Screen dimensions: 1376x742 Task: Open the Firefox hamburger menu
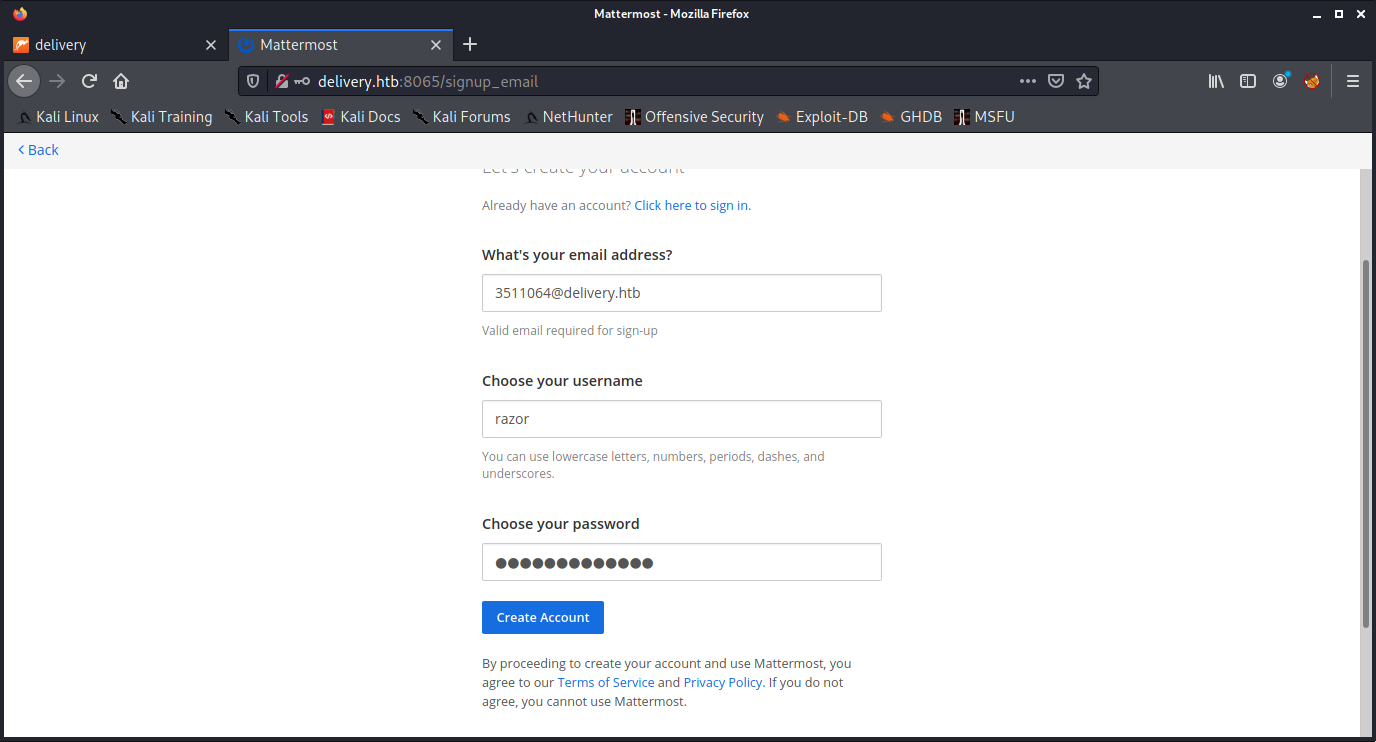pyautogui.click(x=1353, y=81)
